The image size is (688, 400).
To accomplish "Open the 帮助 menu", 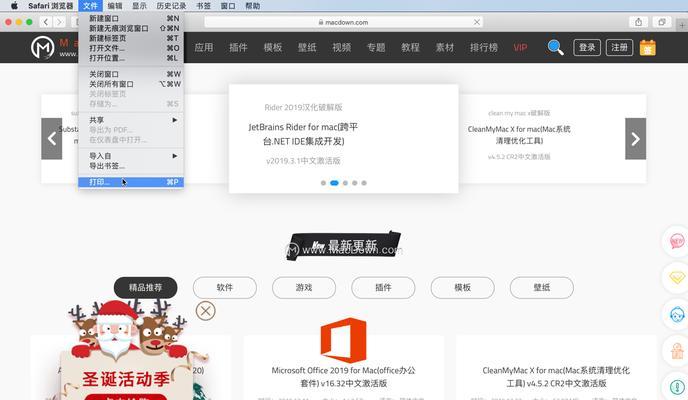I will [252, 6].
